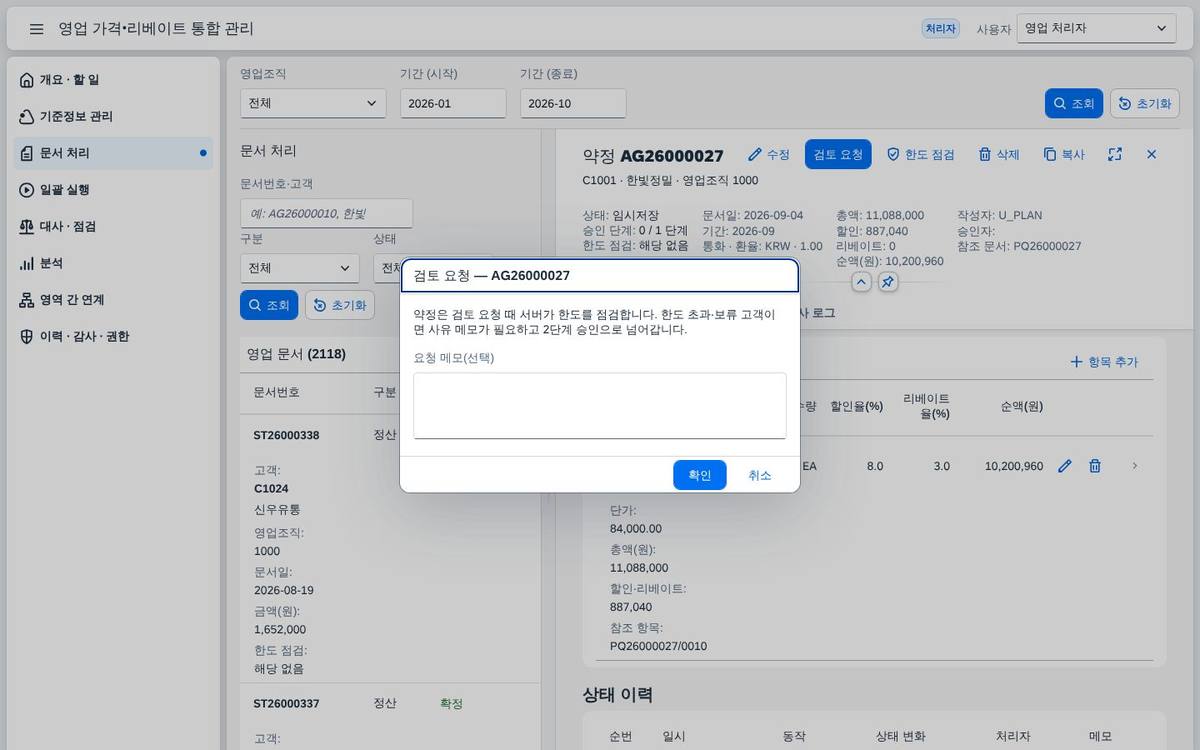This screenshot has width=1200, height=750.
Task: Expand the 상태 filter dropdown
Action: pyautogui.click(x=387, y=268)
